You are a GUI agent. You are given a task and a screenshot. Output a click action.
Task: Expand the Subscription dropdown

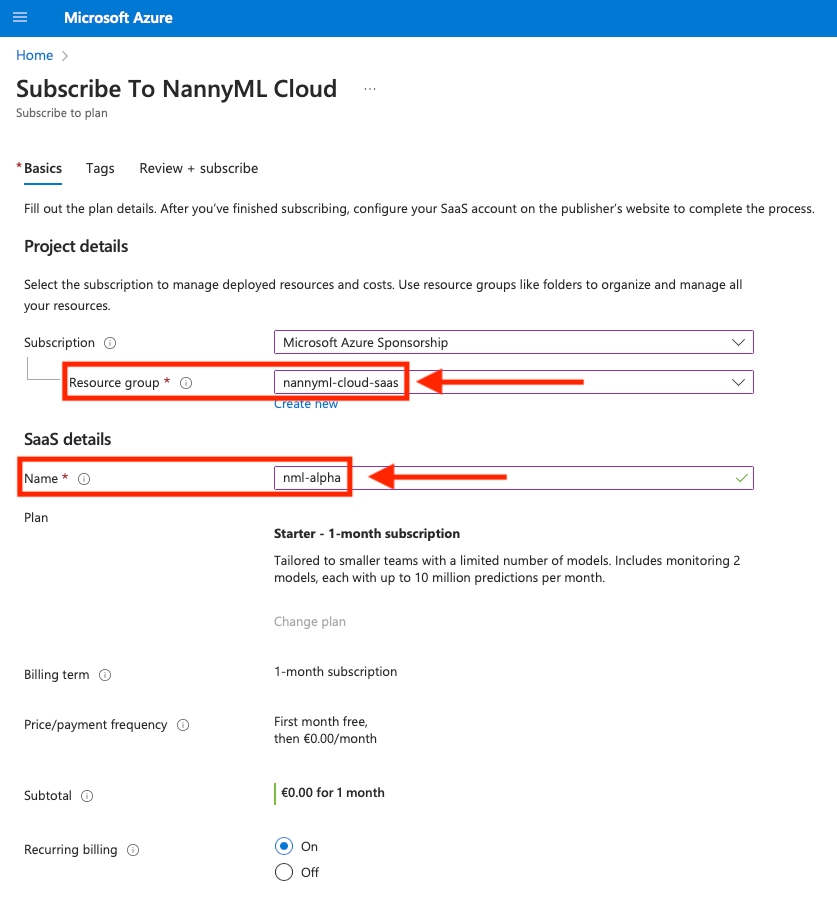pyautogui.click(x=738, y=342)
